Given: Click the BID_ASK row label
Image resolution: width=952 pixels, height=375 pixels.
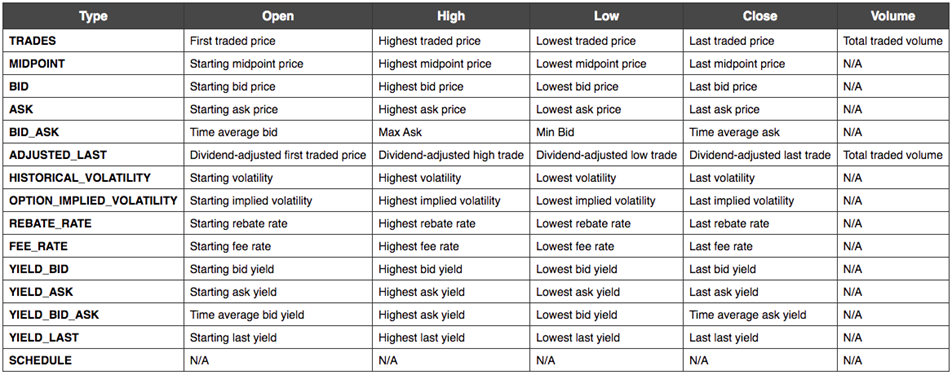Looking at the screenshot, I should (94, 132).
